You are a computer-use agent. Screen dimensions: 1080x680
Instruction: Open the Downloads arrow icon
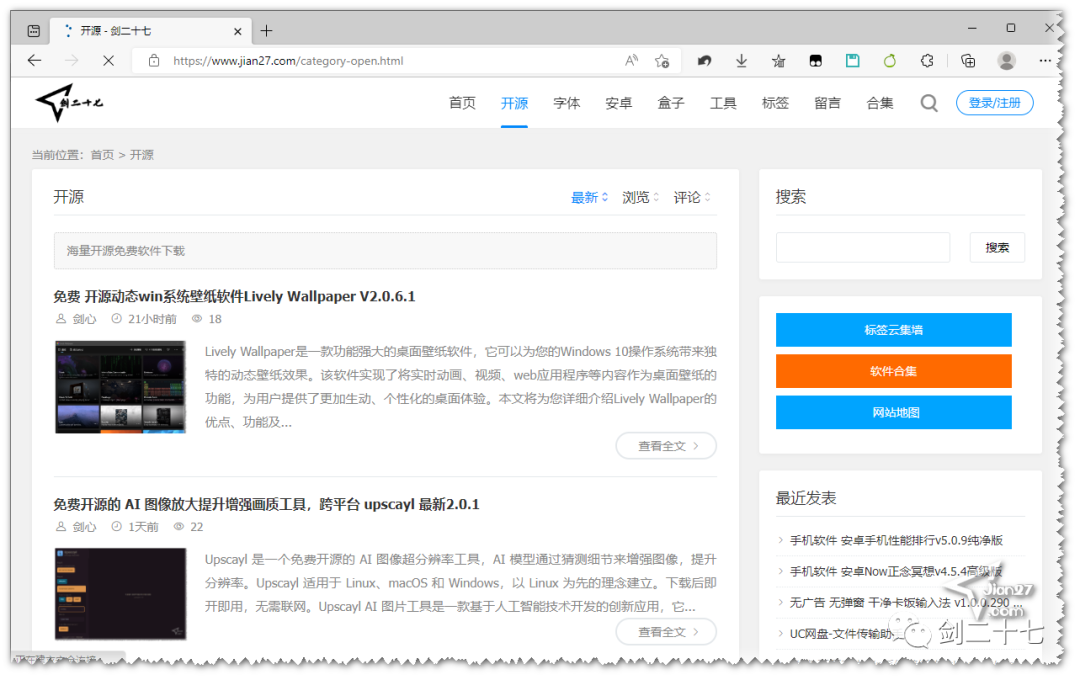[741, 61]
